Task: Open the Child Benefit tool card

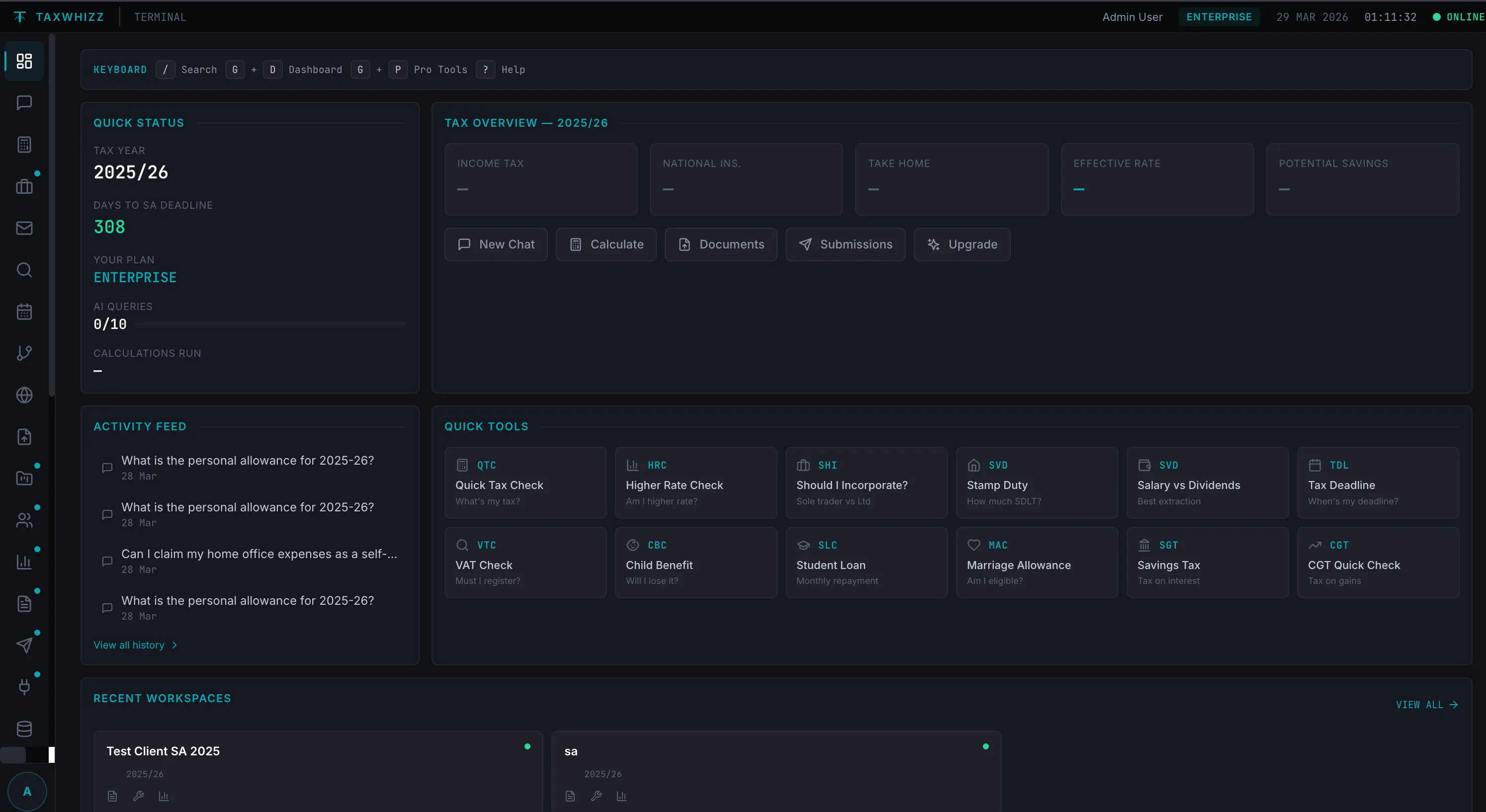Action: (696, 562)
